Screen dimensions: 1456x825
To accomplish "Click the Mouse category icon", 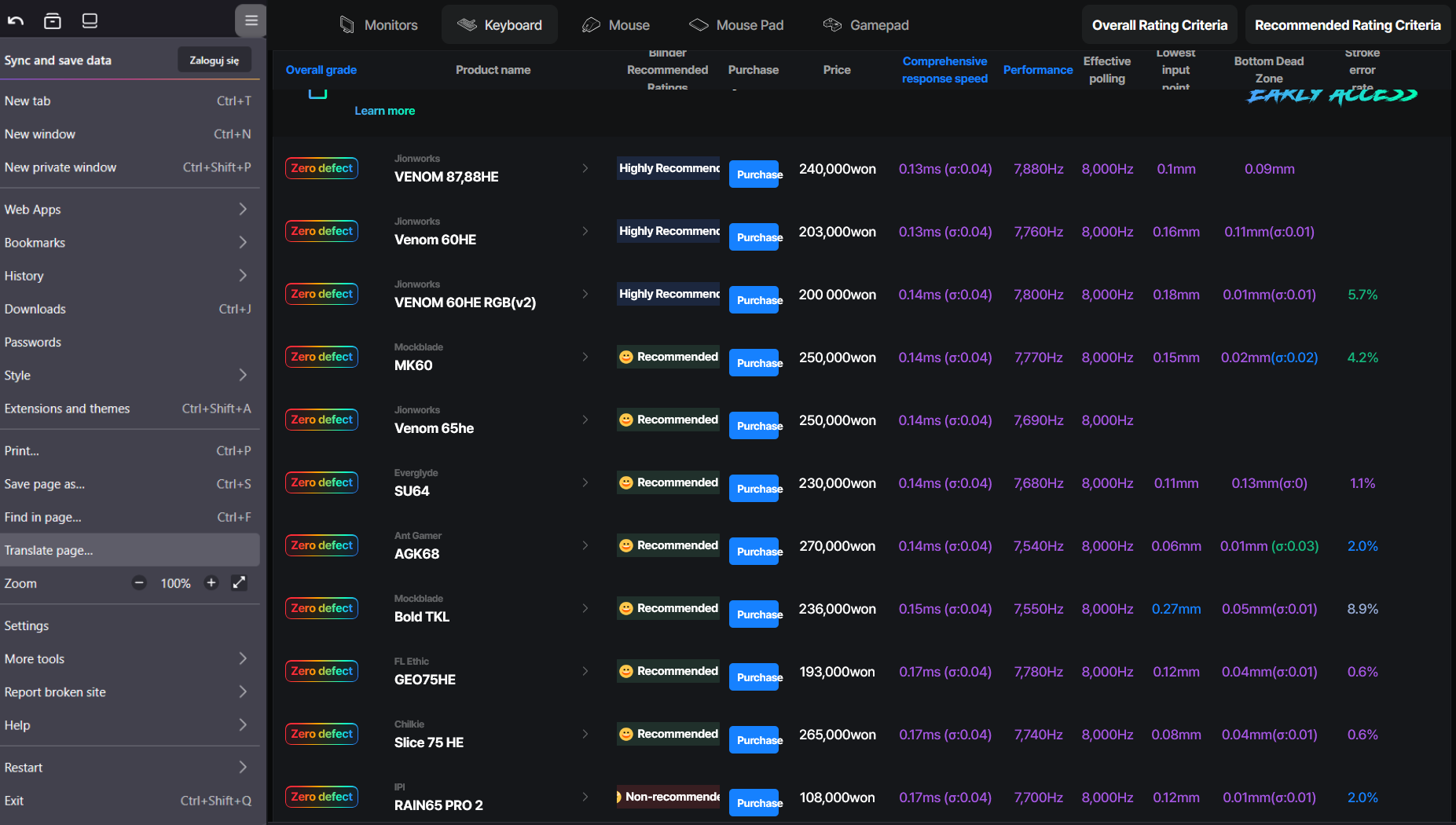I will [x=591, y=25].
